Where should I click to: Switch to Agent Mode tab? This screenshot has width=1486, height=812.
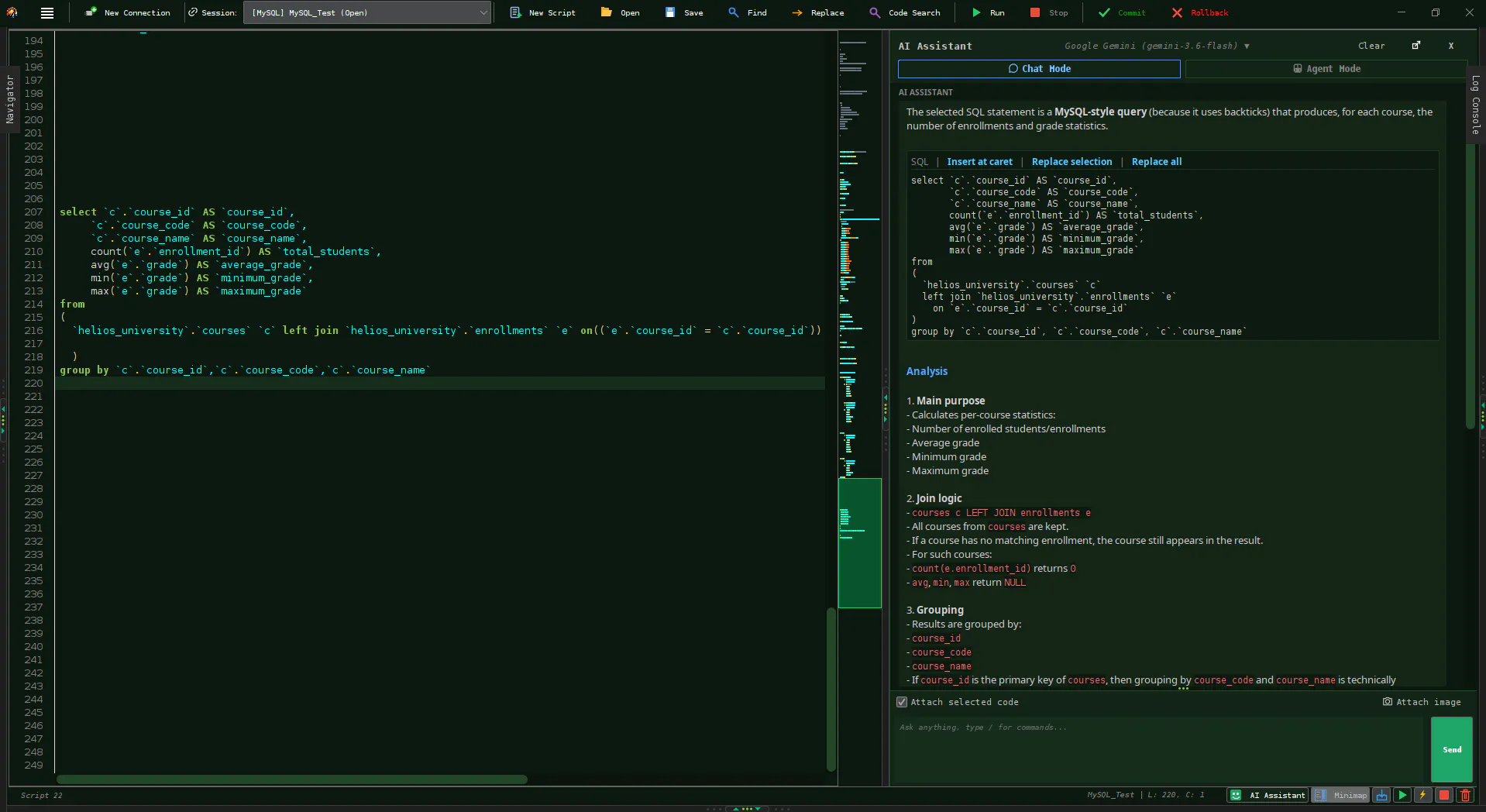(1326, 69)
